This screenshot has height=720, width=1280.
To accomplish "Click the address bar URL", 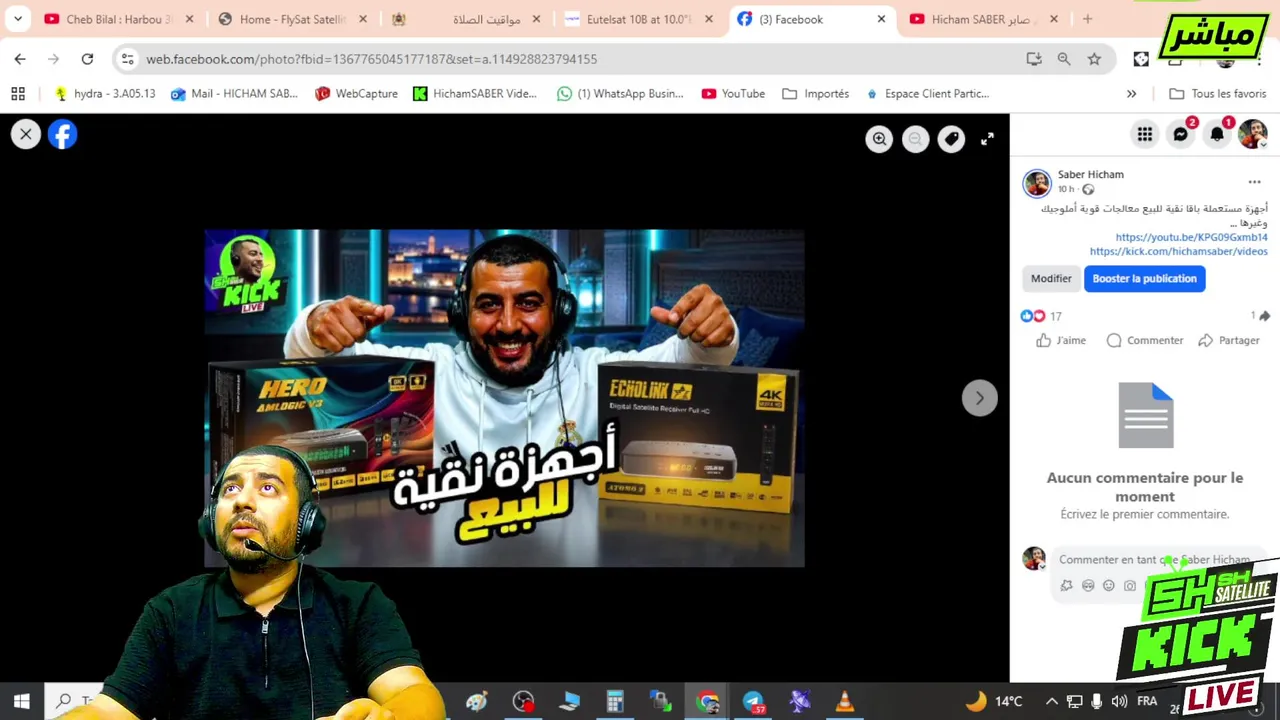I will [371, 59].
